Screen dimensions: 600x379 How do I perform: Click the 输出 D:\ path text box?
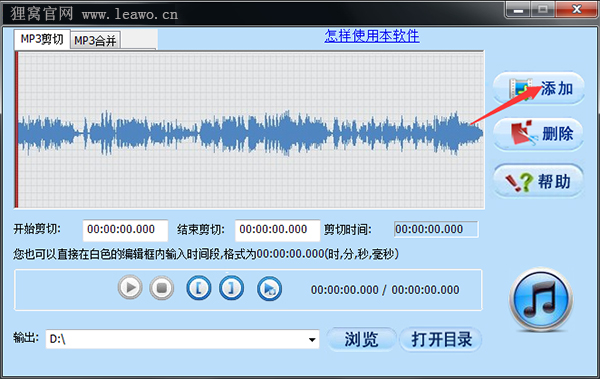(x=183, y=339)
